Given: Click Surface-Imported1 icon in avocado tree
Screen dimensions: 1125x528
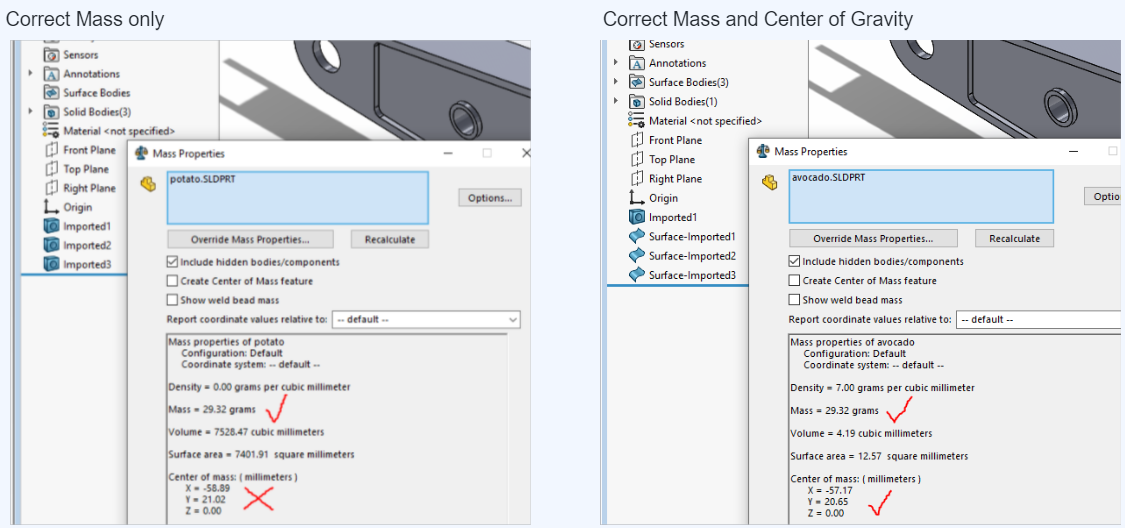Looking at the screenshot, I should point(637,236).
